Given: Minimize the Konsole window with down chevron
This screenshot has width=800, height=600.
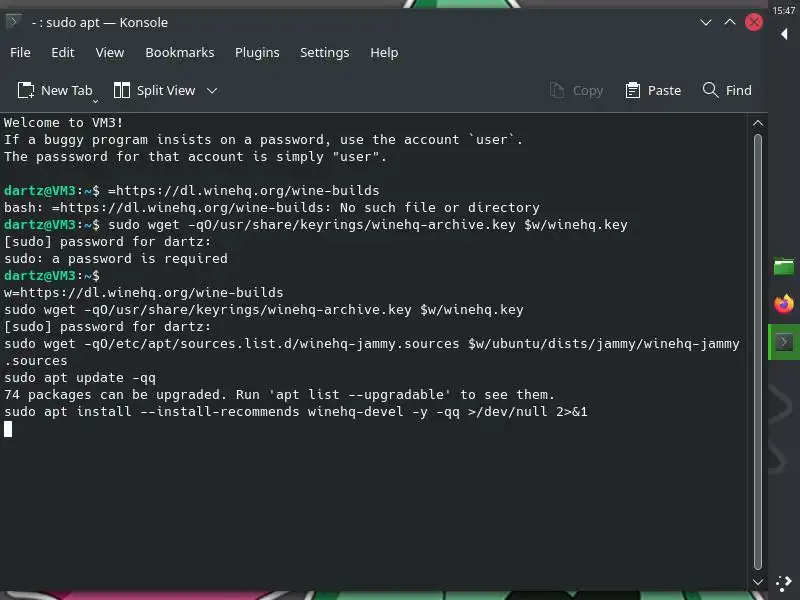Looking at the screenshot, I should coord(706,22).
